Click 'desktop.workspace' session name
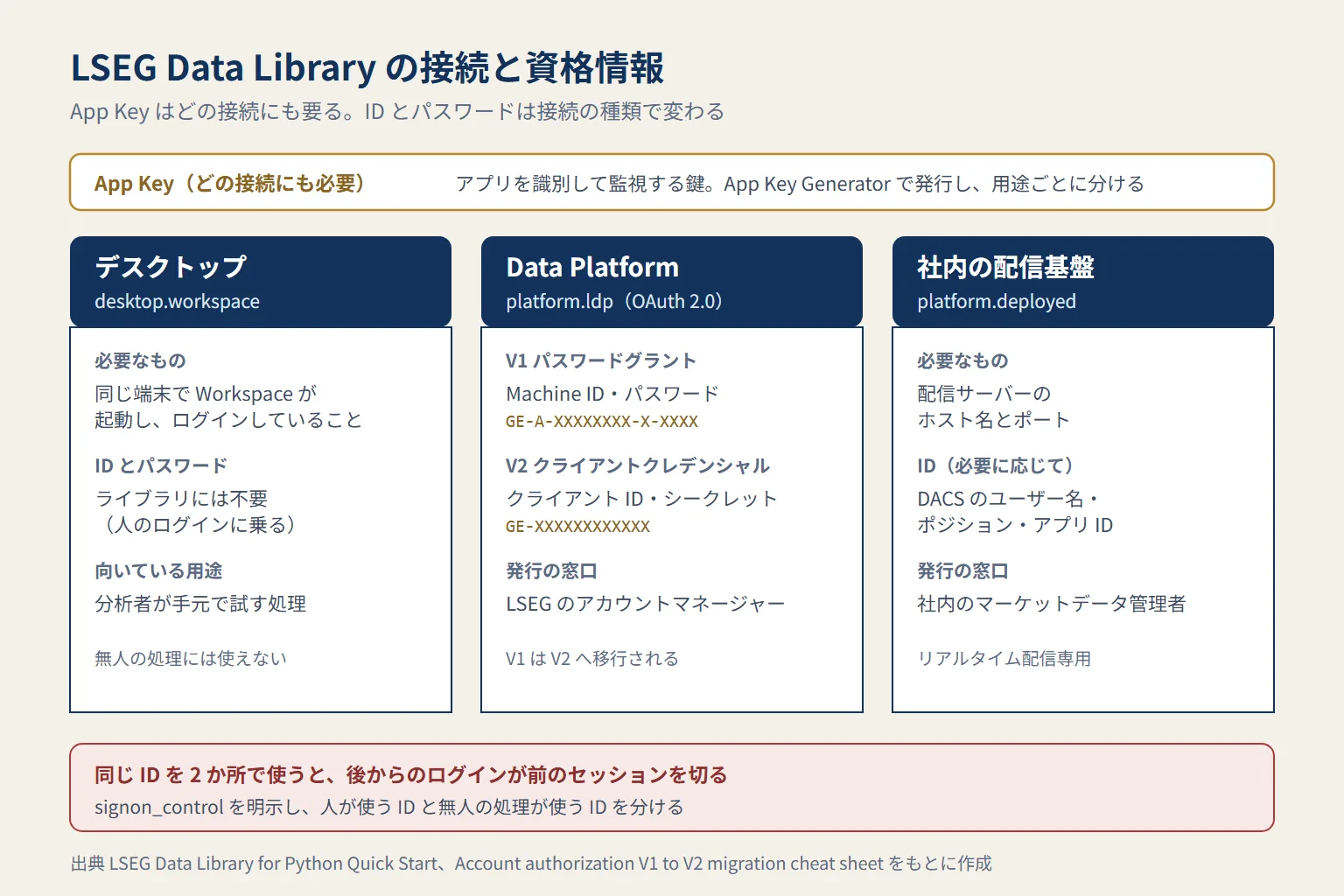Viewport: 1344px width, 896px height. click(x=177, y=302)
